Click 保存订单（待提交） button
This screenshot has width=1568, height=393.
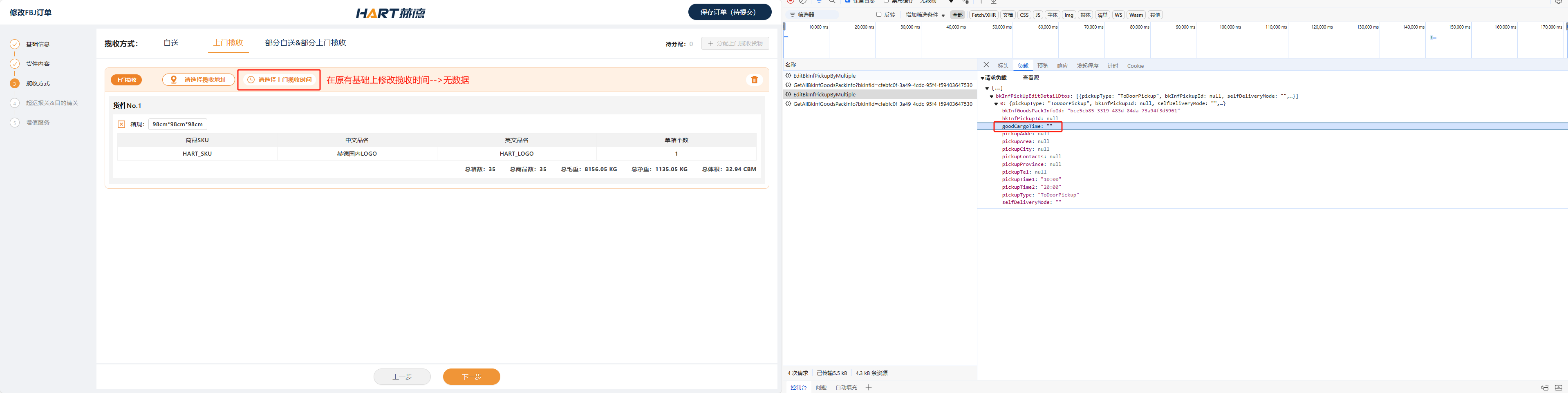click(x=729, y=12)
